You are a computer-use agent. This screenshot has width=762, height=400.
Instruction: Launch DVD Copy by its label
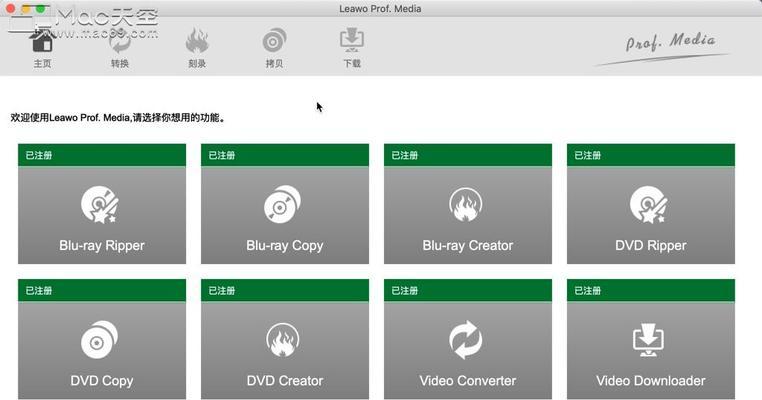[x=102, y=381]
